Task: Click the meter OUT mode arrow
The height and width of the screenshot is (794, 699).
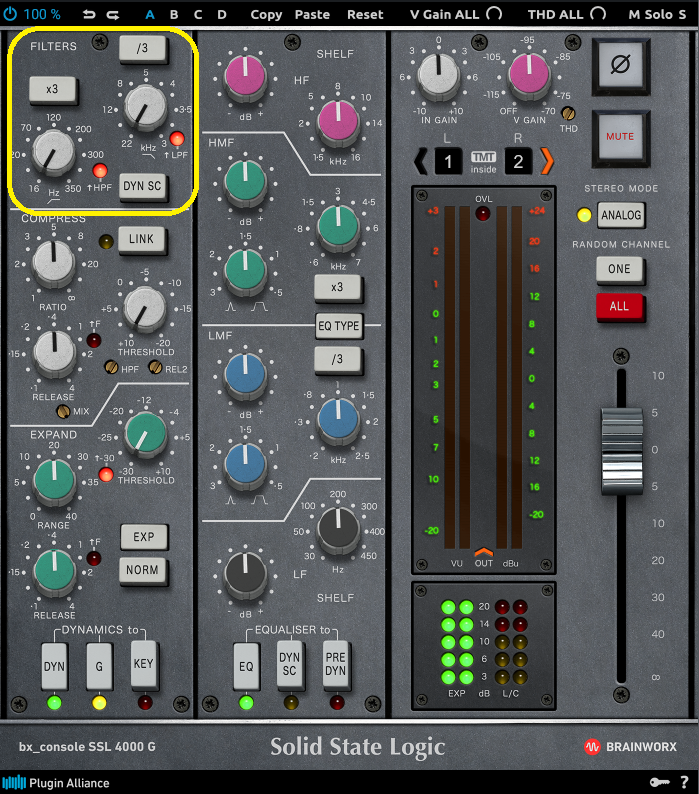Action: (x=483, y=552)
